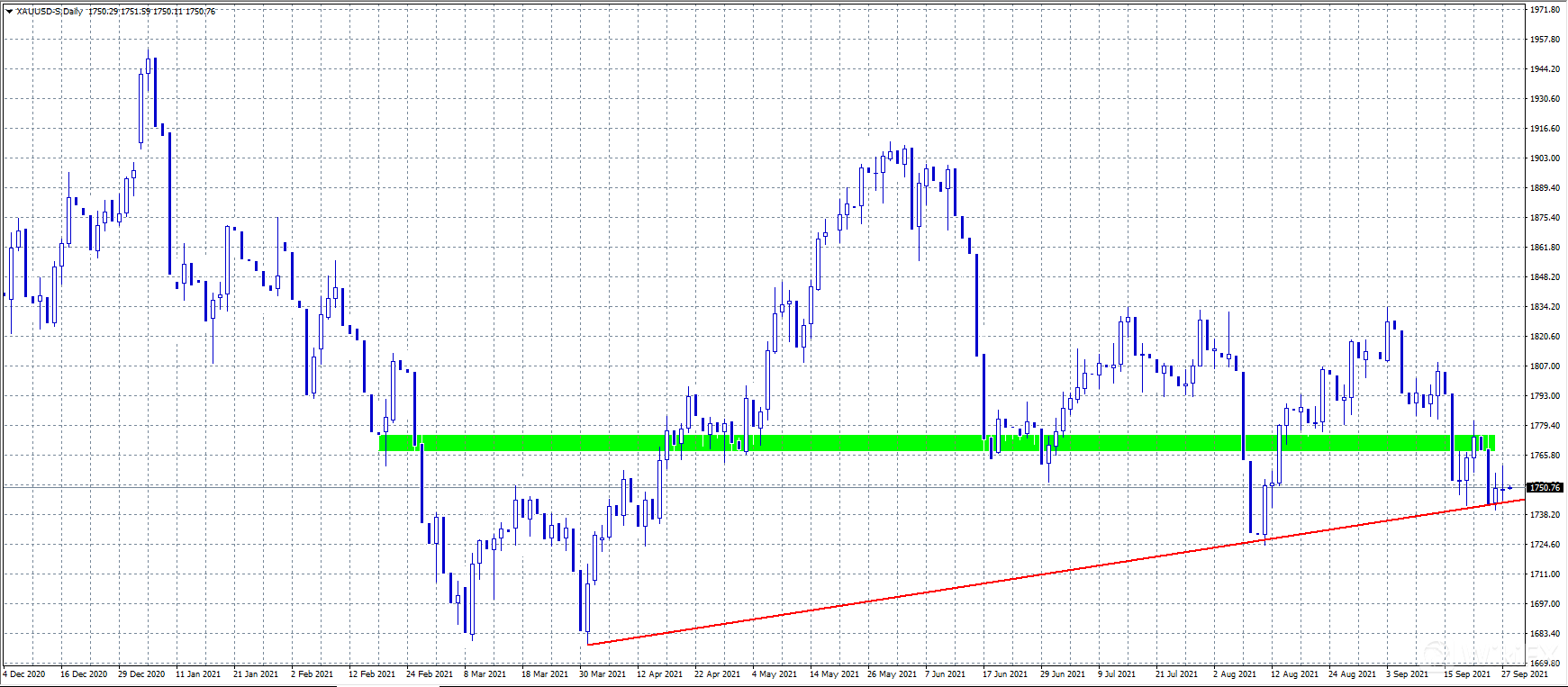This screenshot has width=1568, height=687.
Task: Open the one-click trading arrow beside XAUUSD-S
Action: (x=9, y=12)
